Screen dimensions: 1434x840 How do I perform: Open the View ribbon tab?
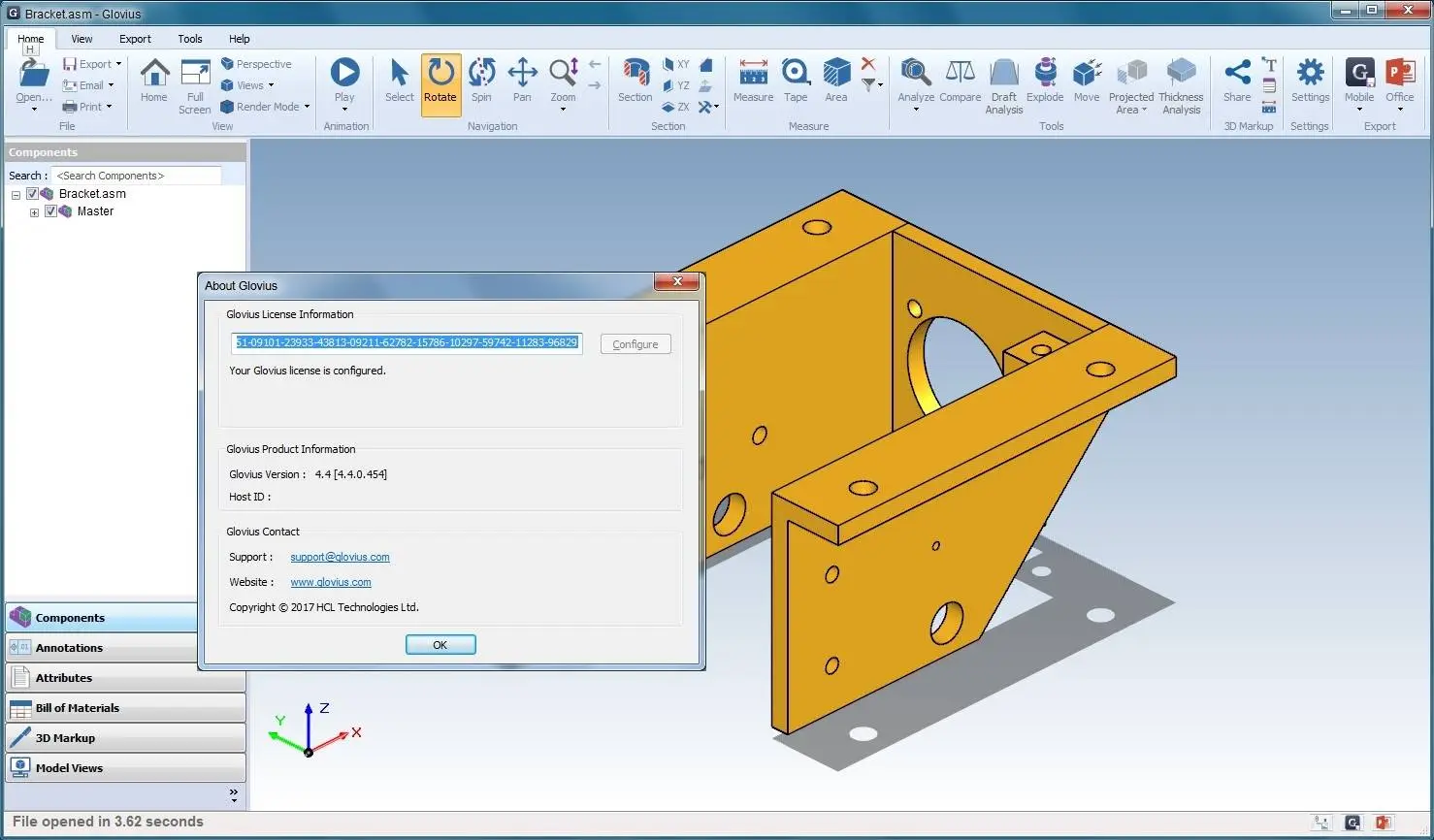click(x=81, y=39)
